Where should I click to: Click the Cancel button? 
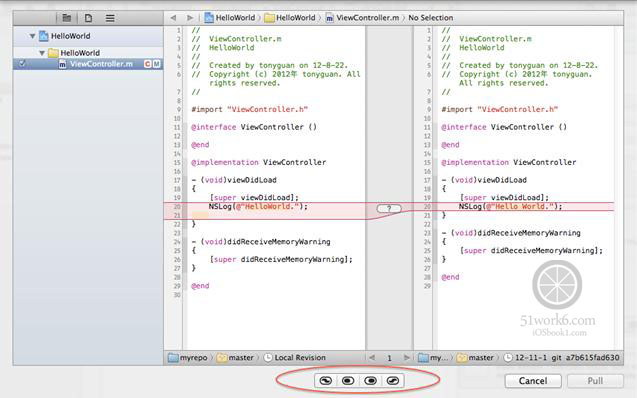533,381
